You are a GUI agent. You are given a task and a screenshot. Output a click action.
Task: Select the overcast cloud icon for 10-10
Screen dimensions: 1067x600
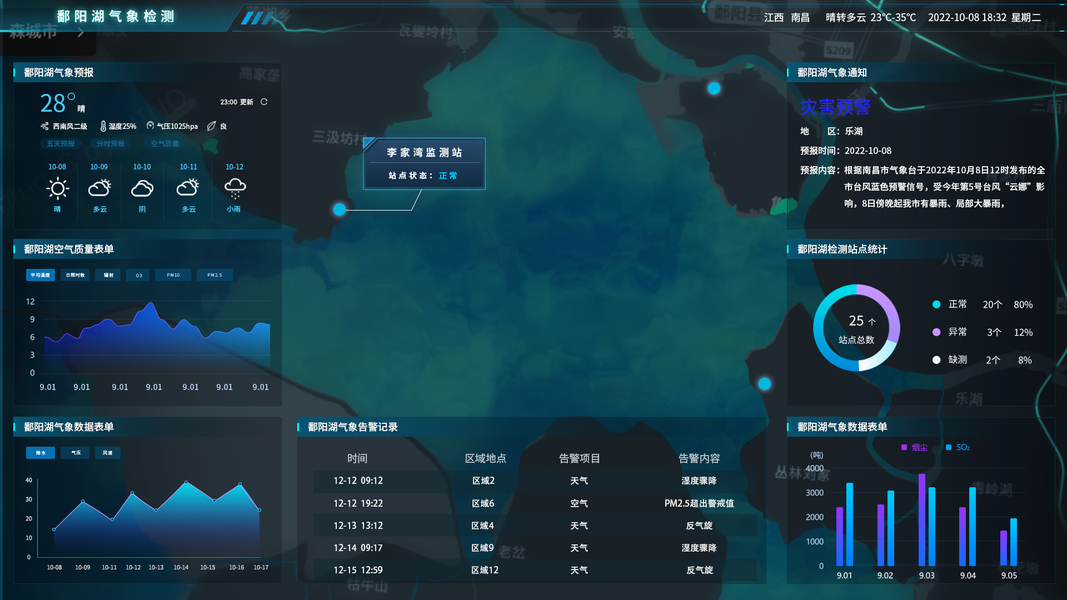click(142, 188)
